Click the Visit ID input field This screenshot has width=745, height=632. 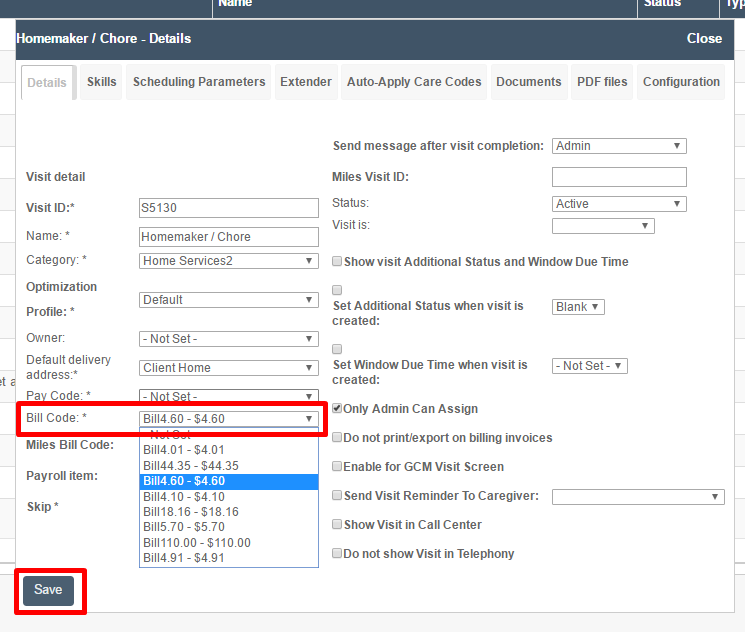tap(229, 208)
